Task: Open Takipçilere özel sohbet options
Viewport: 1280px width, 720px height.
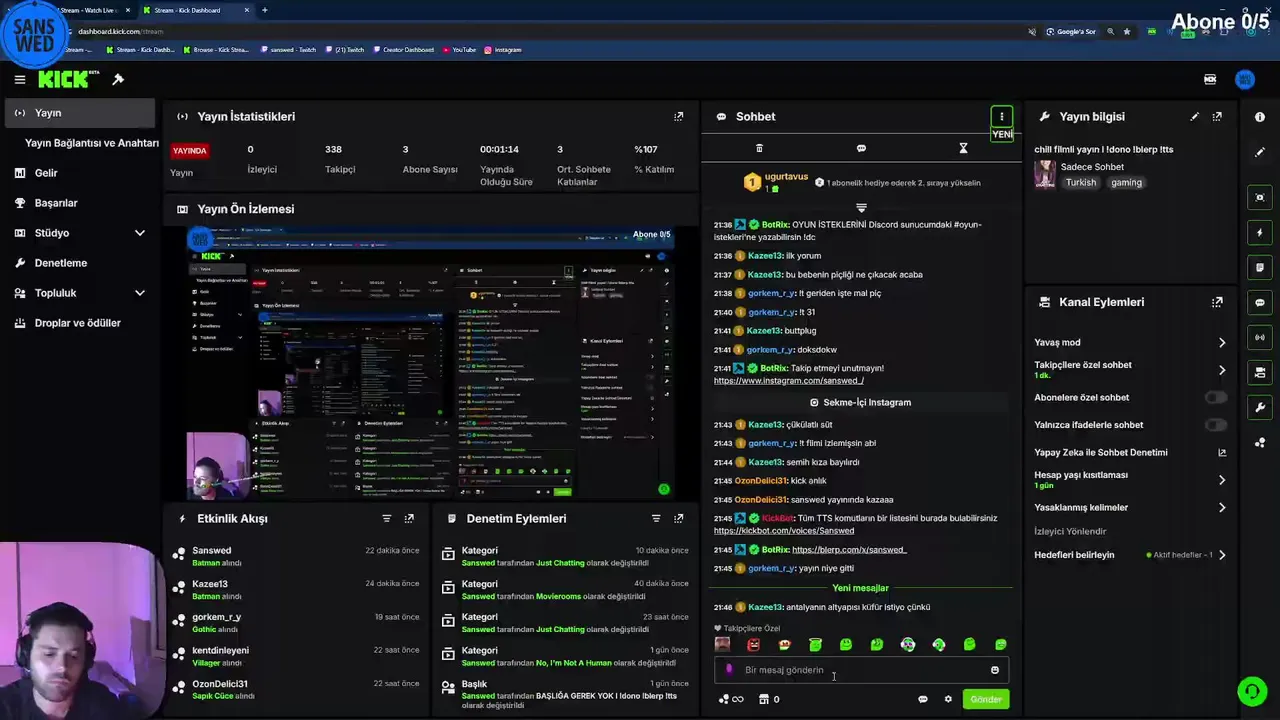Action: click(1130, 369)
